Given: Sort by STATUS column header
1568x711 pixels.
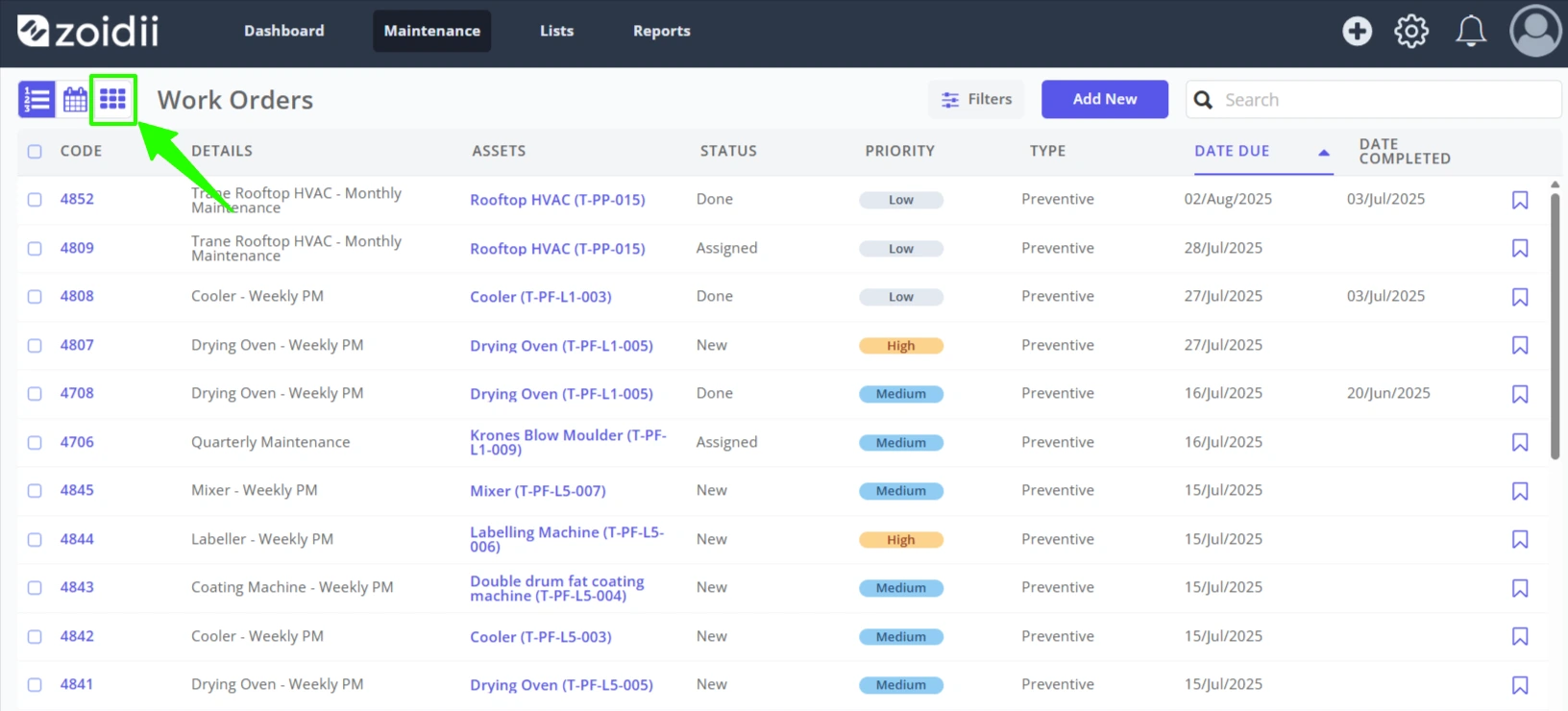Looking at the screenshot, I should (x=728, y=151).
